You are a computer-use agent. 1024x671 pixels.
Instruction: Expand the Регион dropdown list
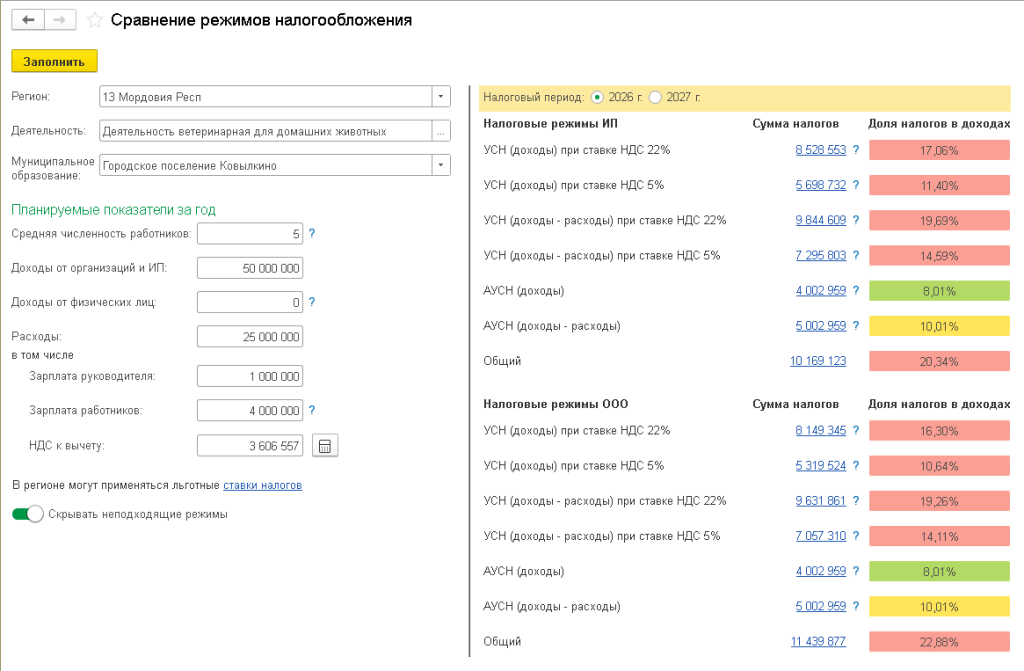441,97
